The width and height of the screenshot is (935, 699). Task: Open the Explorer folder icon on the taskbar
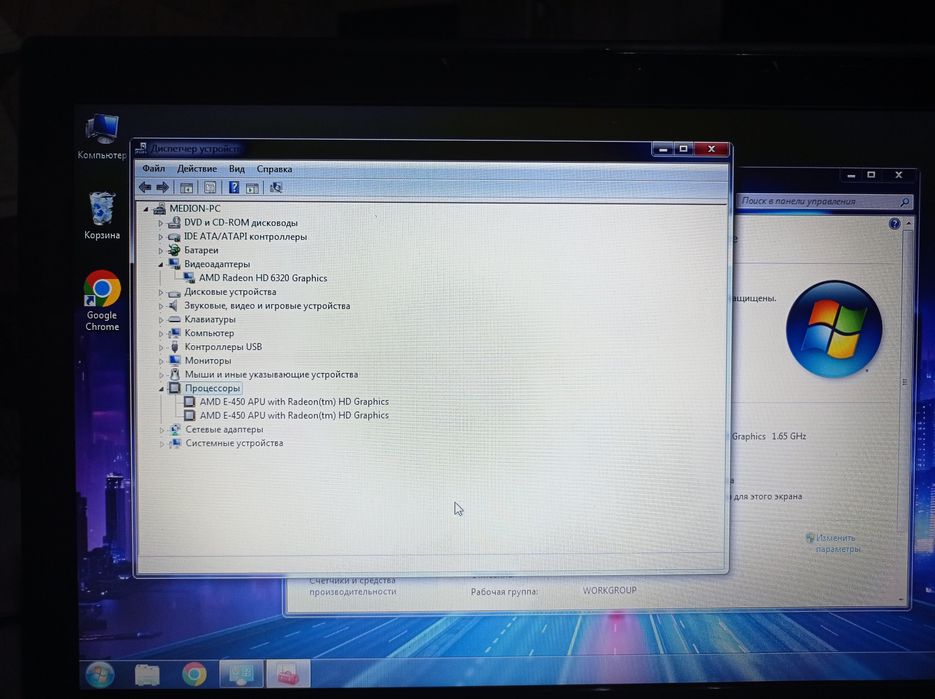[x=147, y=675]
